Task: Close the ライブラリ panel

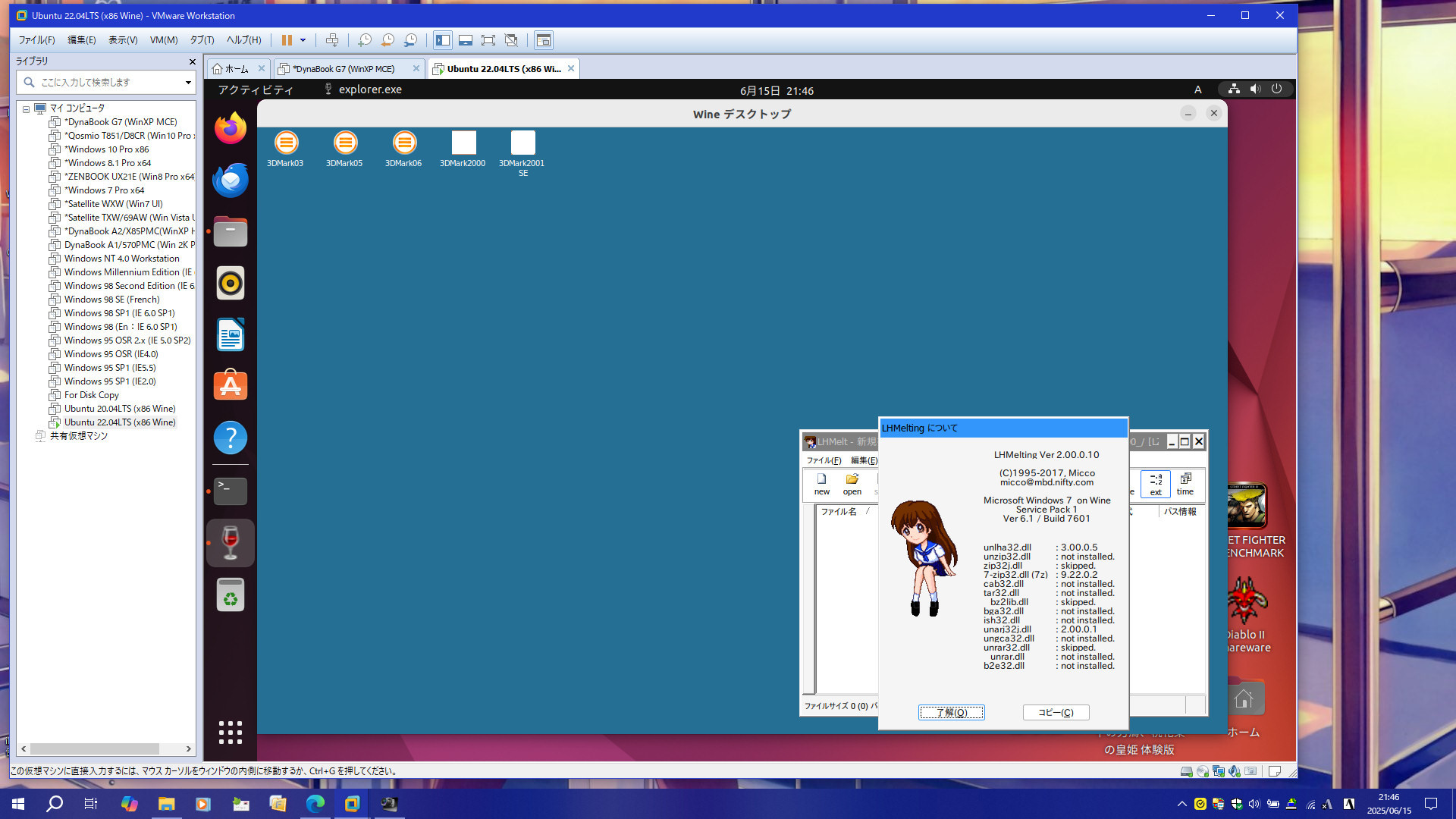Action: (x=192, y=61)
